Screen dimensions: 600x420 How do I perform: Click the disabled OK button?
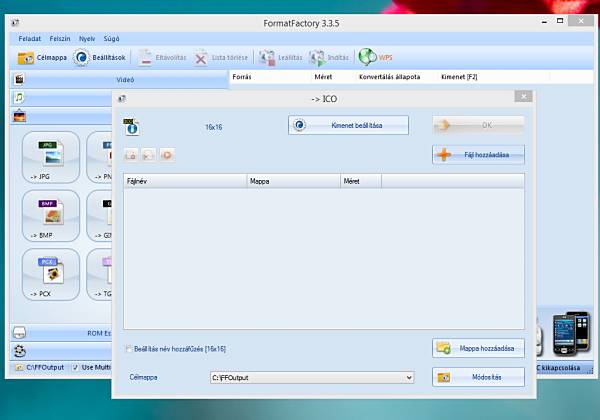pyautogui.click(x=478, y=125)
